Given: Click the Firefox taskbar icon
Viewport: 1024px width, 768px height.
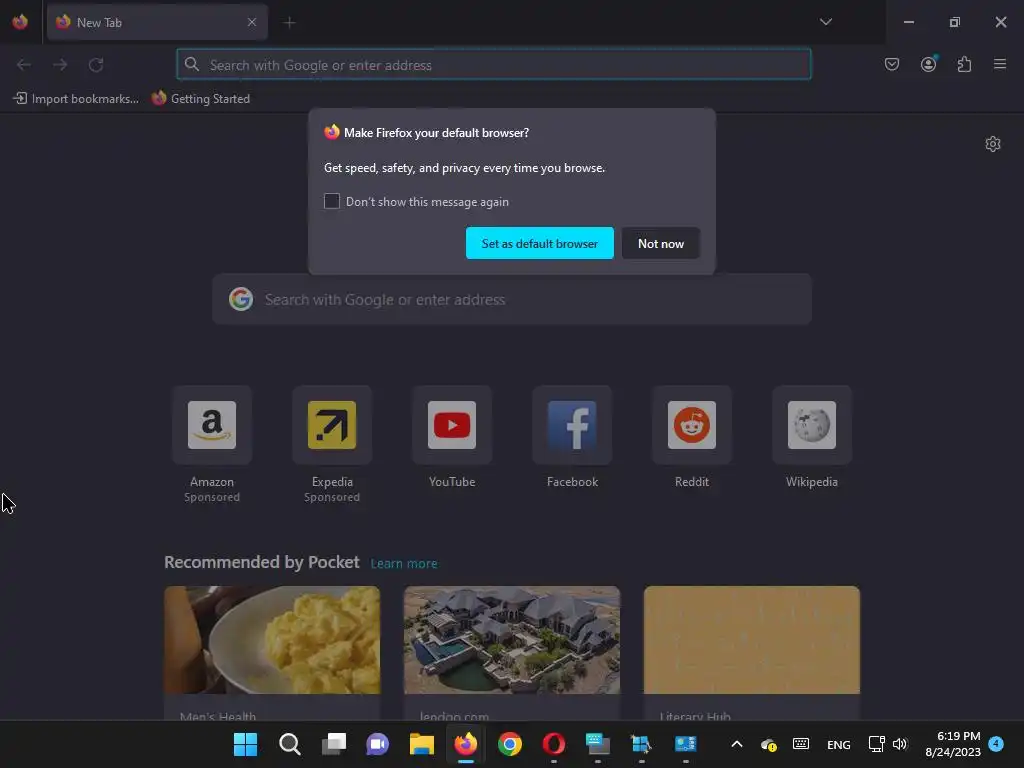Looking at the screenshot, I should pos(466,744).
